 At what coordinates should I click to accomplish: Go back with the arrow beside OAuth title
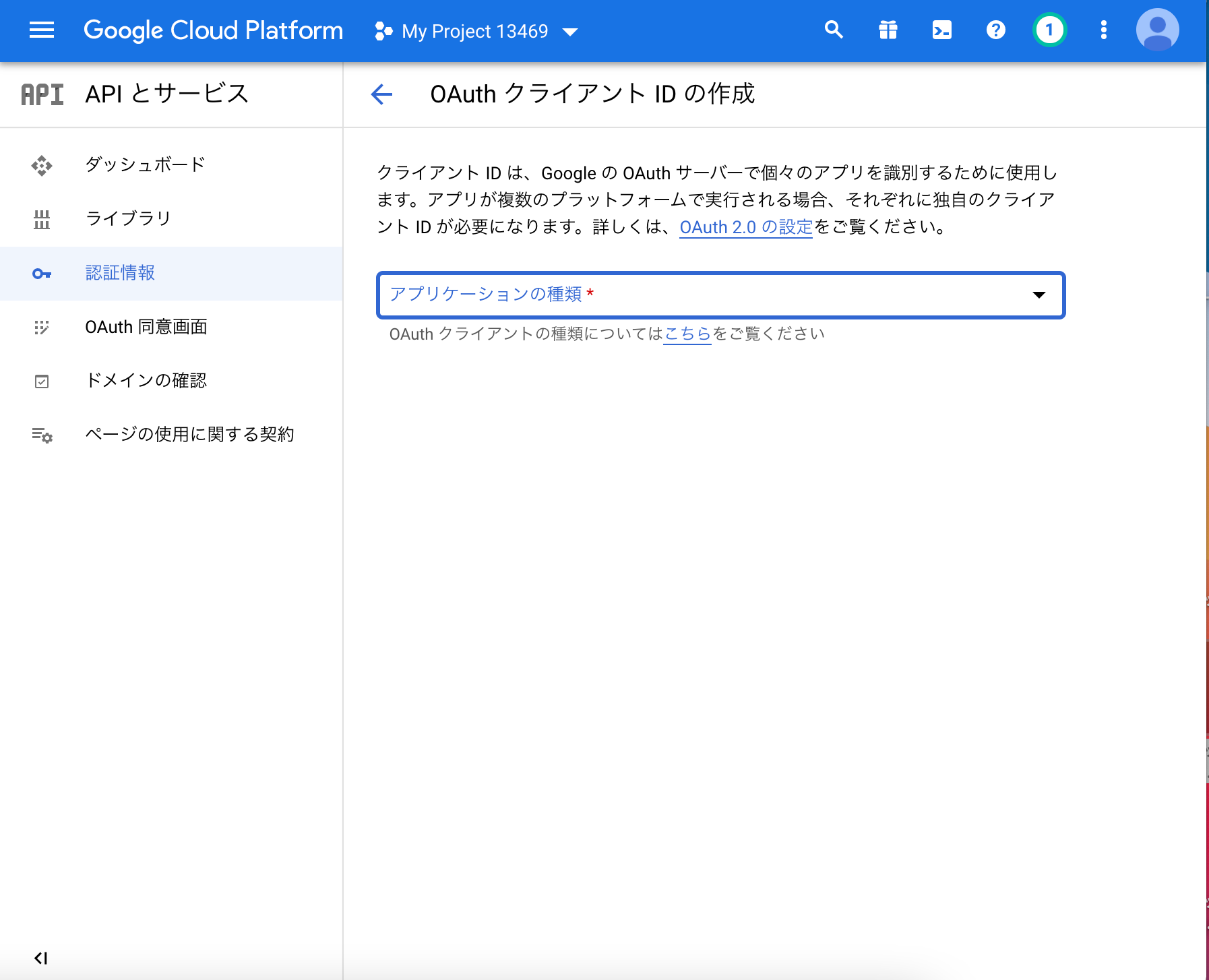tap(381, 94)
